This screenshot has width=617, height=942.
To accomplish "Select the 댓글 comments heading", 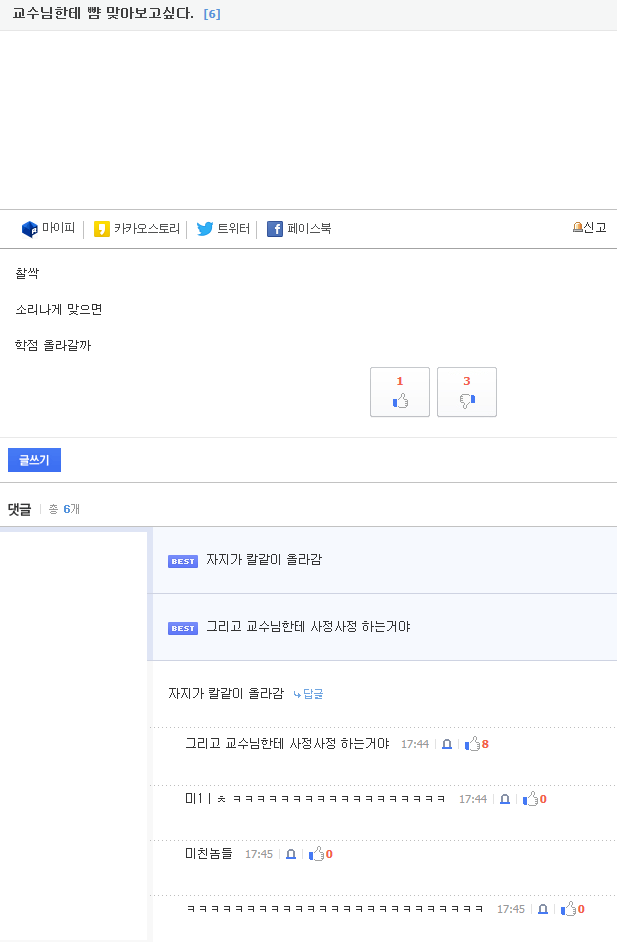I will pyautogui.click(x=20, y=509).
